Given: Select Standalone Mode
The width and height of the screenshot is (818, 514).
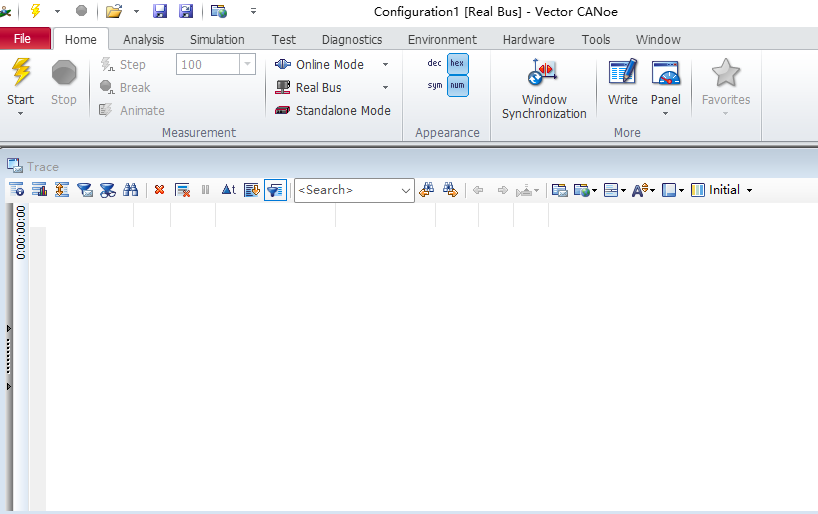Looking at the screenshot, I should pyautogui.click(x=342, y=110).
